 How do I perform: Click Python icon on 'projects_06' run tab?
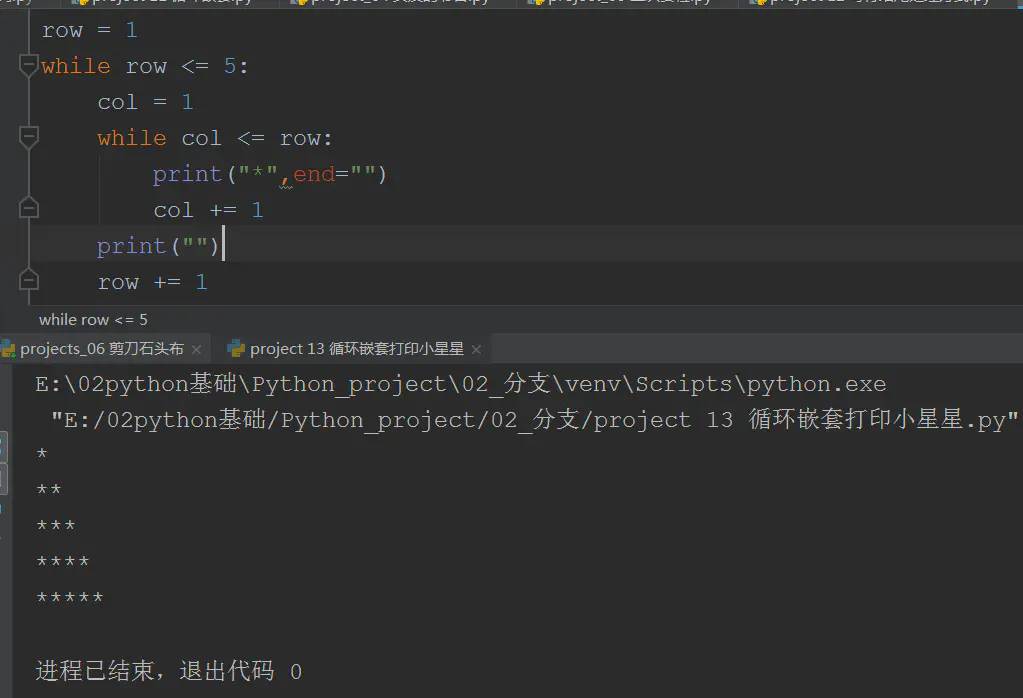(8, 349)
